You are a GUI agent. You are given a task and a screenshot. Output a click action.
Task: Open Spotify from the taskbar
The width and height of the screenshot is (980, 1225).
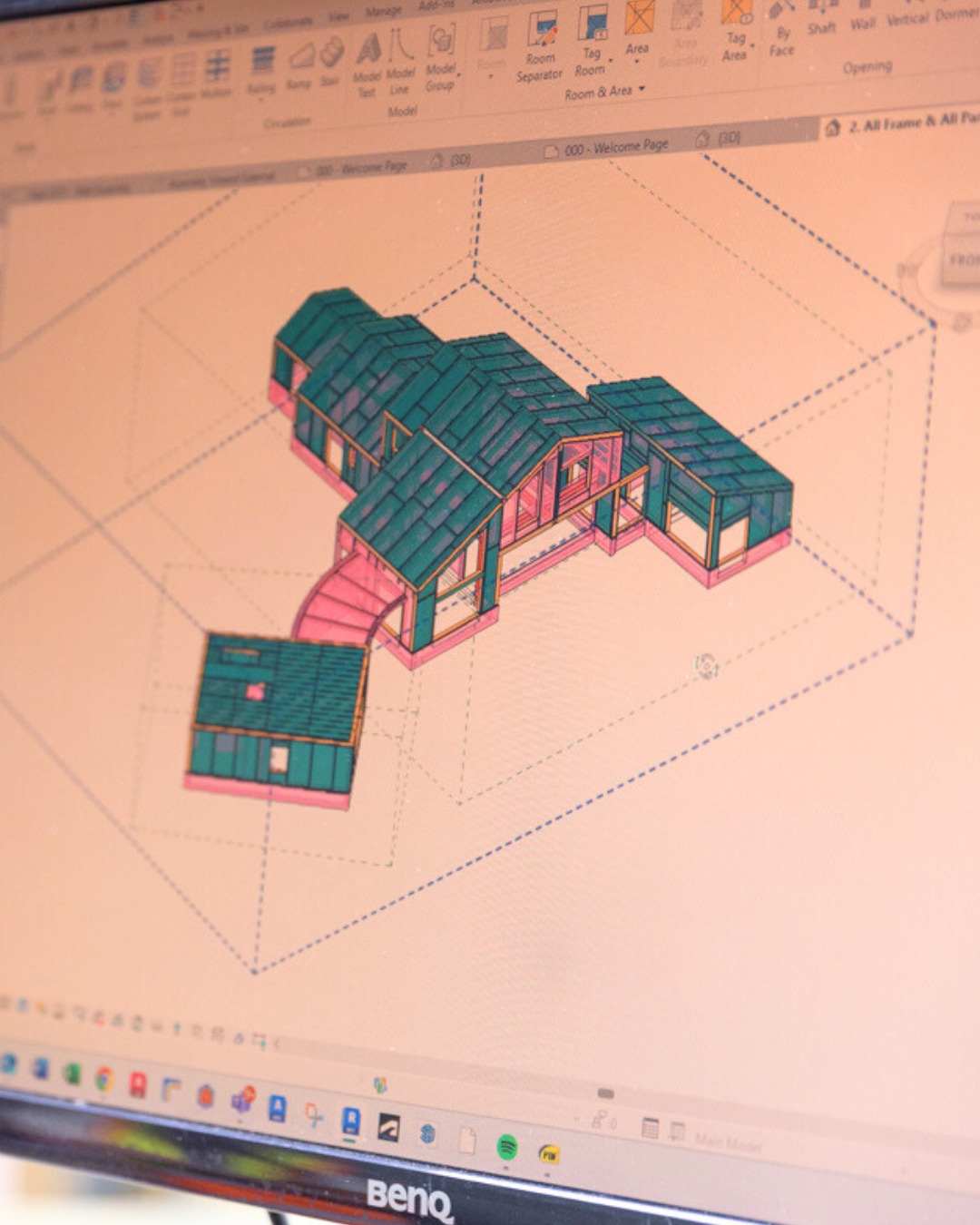point(510,1145)
